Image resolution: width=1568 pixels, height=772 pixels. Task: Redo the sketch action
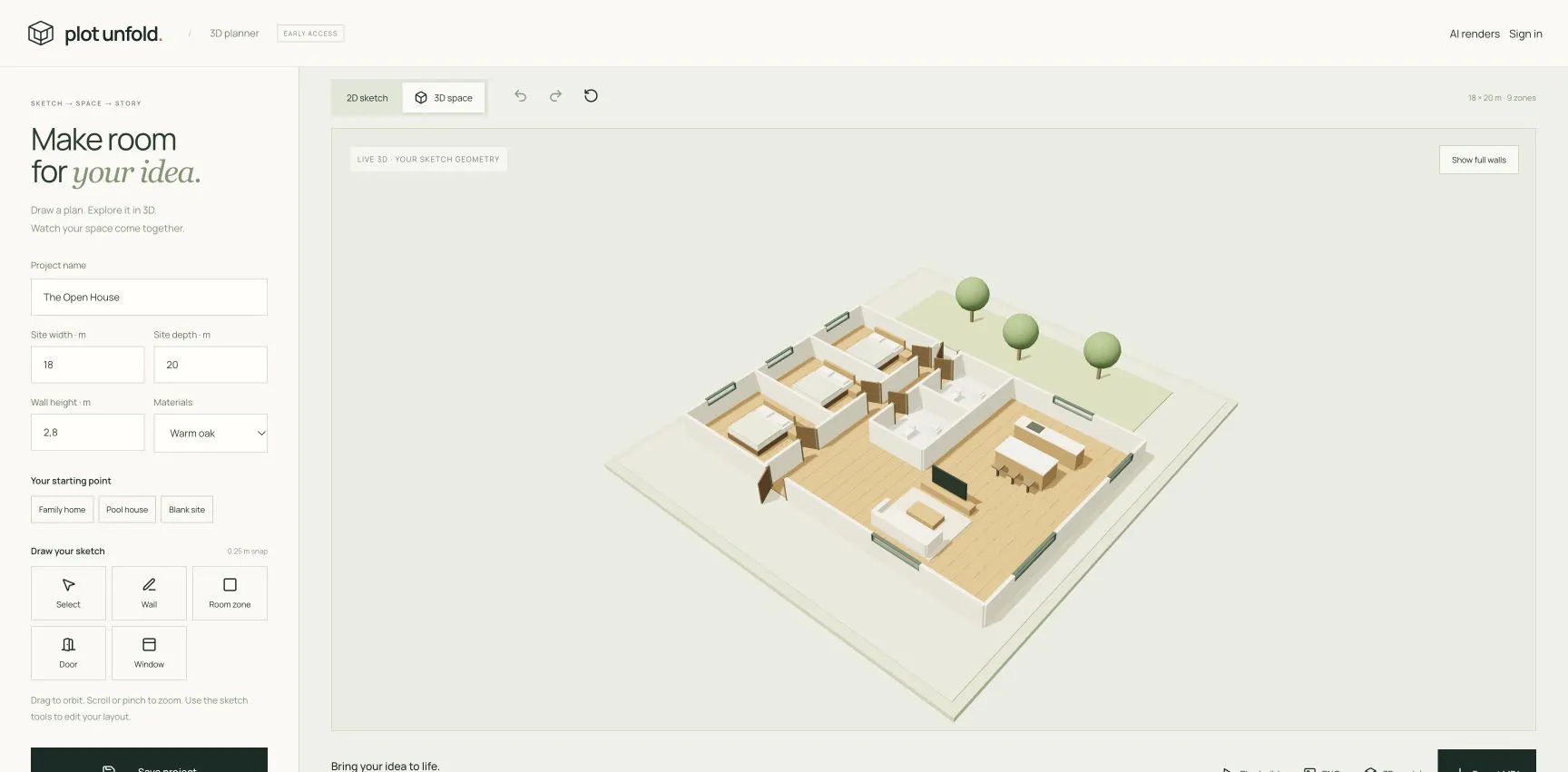click(x=555, y=96)
